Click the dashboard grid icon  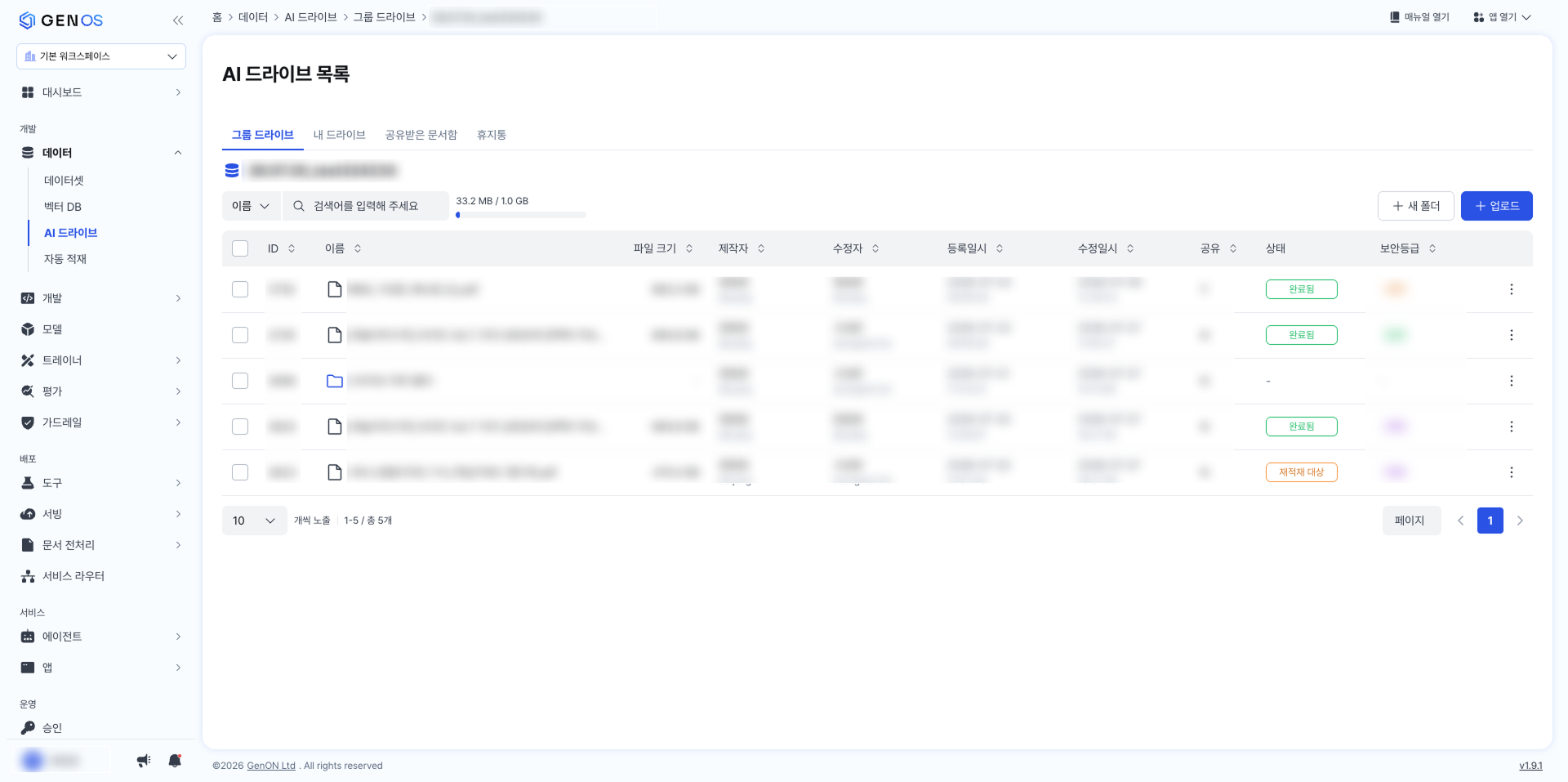click(x=28, y=92)
